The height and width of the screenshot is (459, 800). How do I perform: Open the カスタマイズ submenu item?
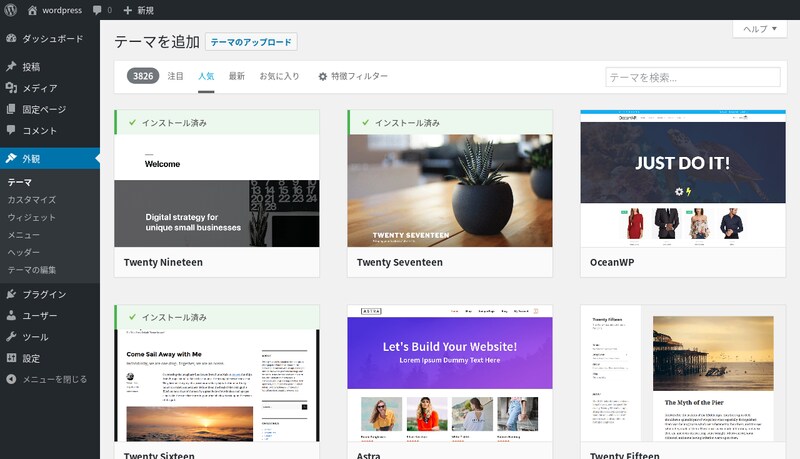32,200
